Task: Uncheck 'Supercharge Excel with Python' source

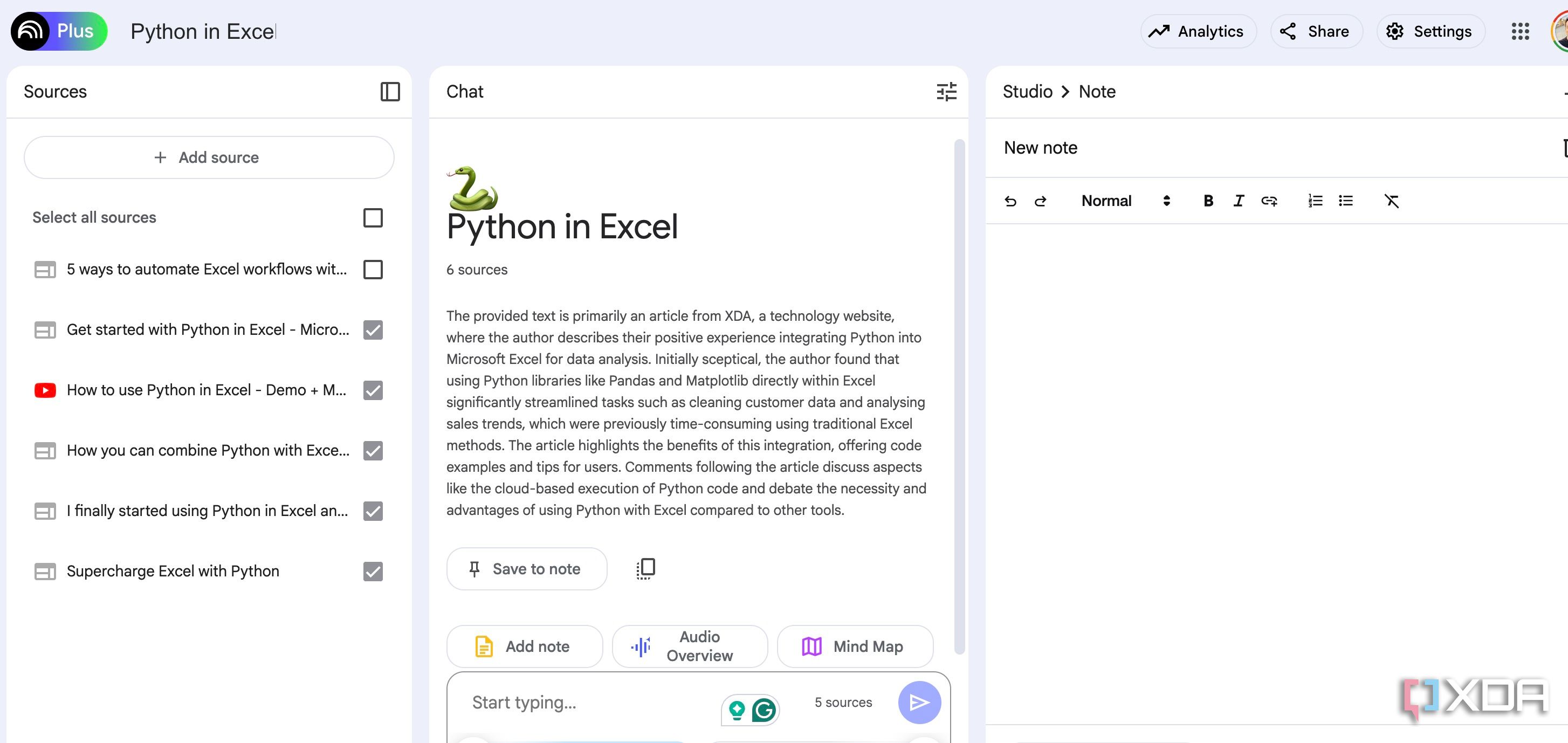Action: point(373,572)
